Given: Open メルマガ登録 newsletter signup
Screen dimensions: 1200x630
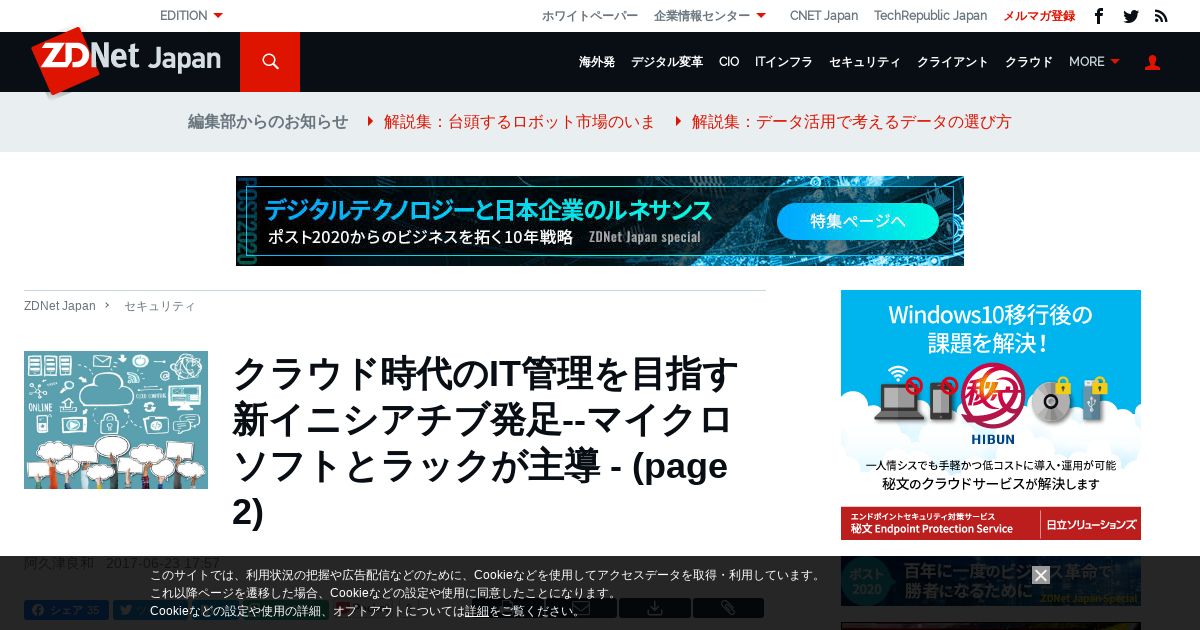Looking at the screenshot, I should [1039, 16].
